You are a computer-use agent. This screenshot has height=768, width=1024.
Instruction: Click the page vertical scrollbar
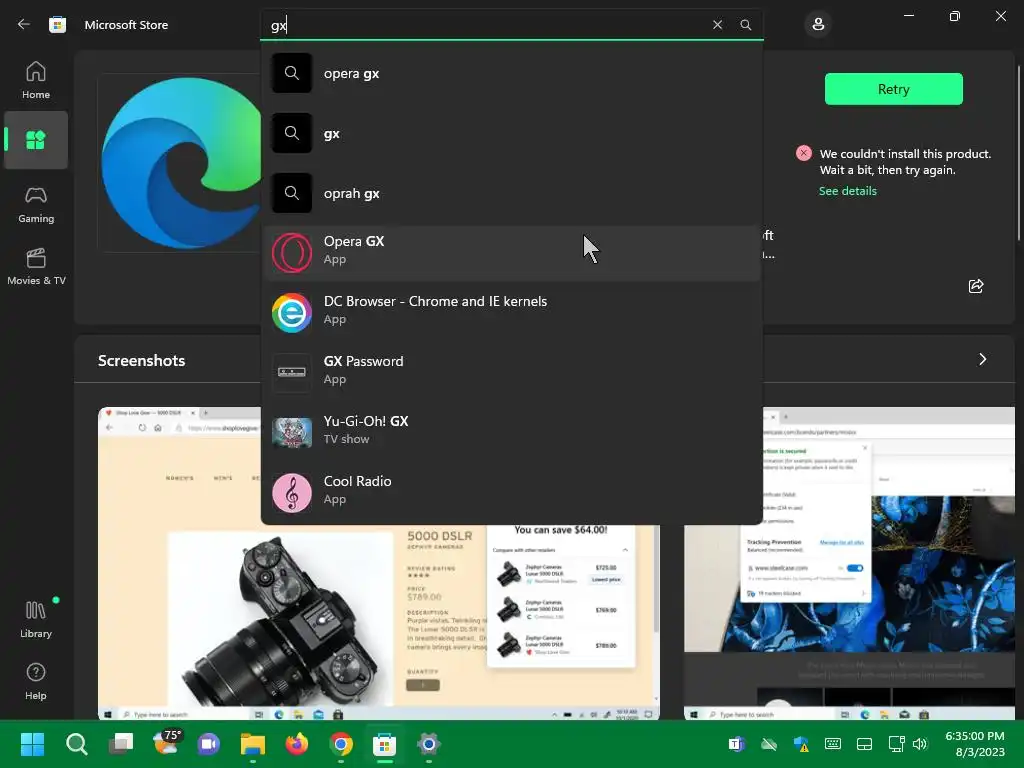point(1019,152)
